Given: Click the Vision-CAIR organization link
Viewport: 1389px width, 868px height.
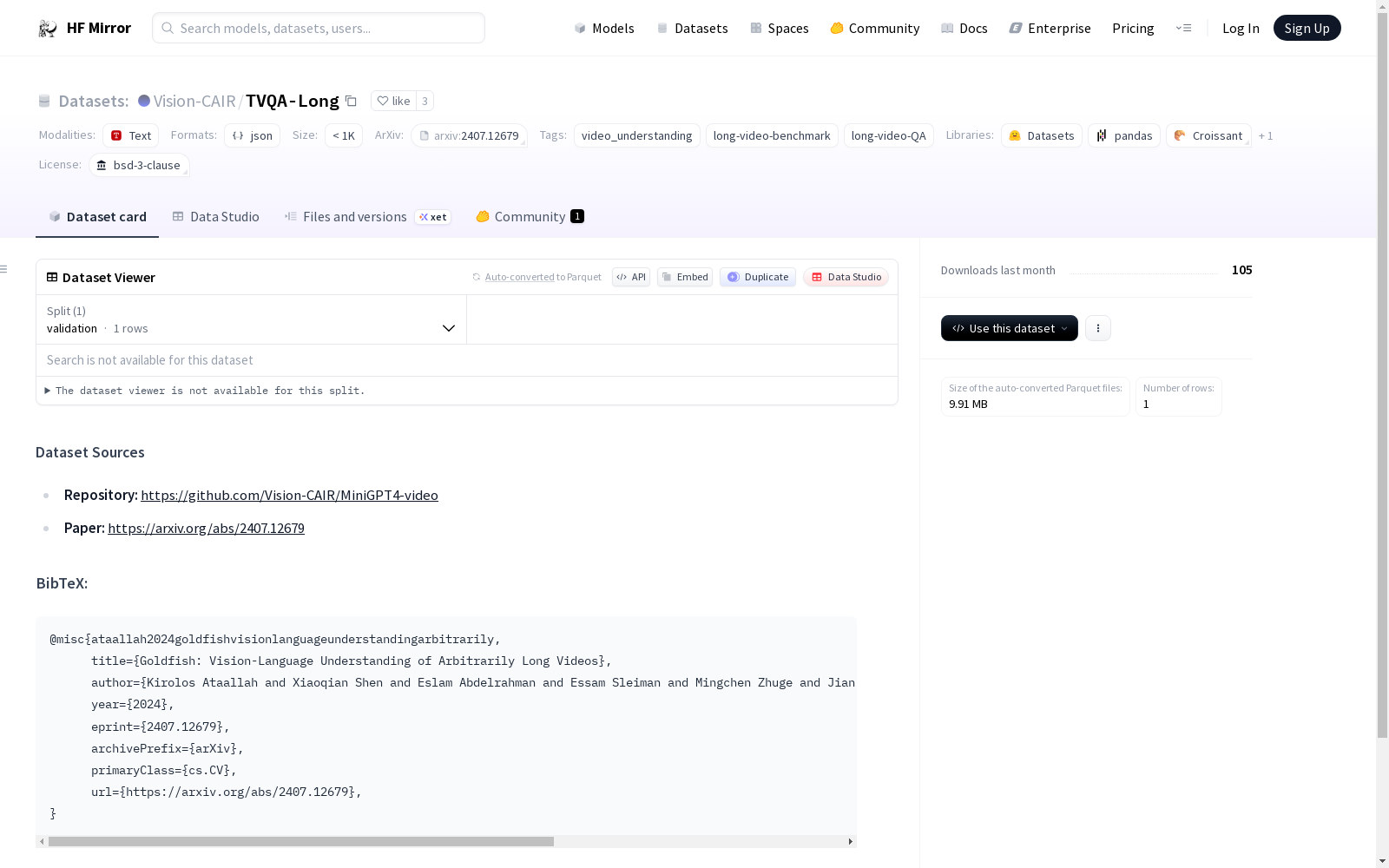Looking at the screenshot, I should tap(194, 101).
